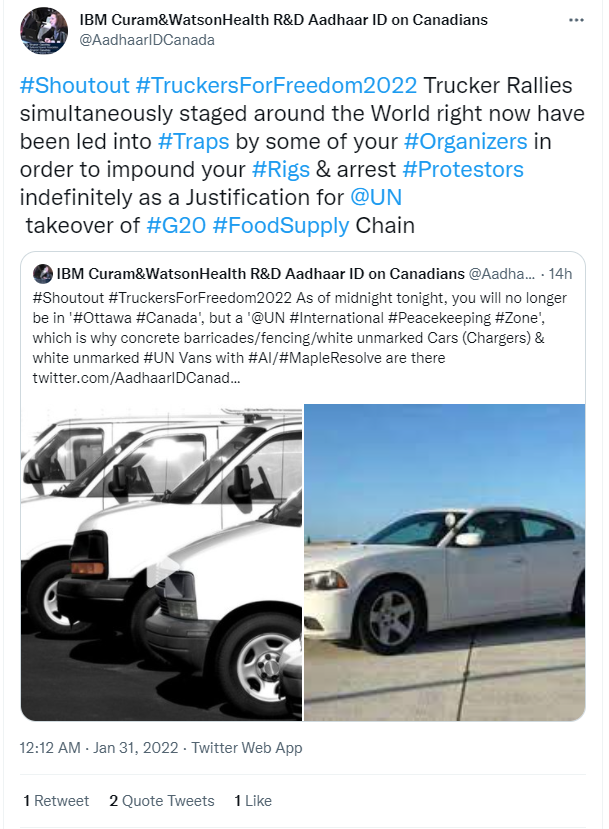Follow the #Traps hashtag link
Screen dimensions: 609x829
193,142
